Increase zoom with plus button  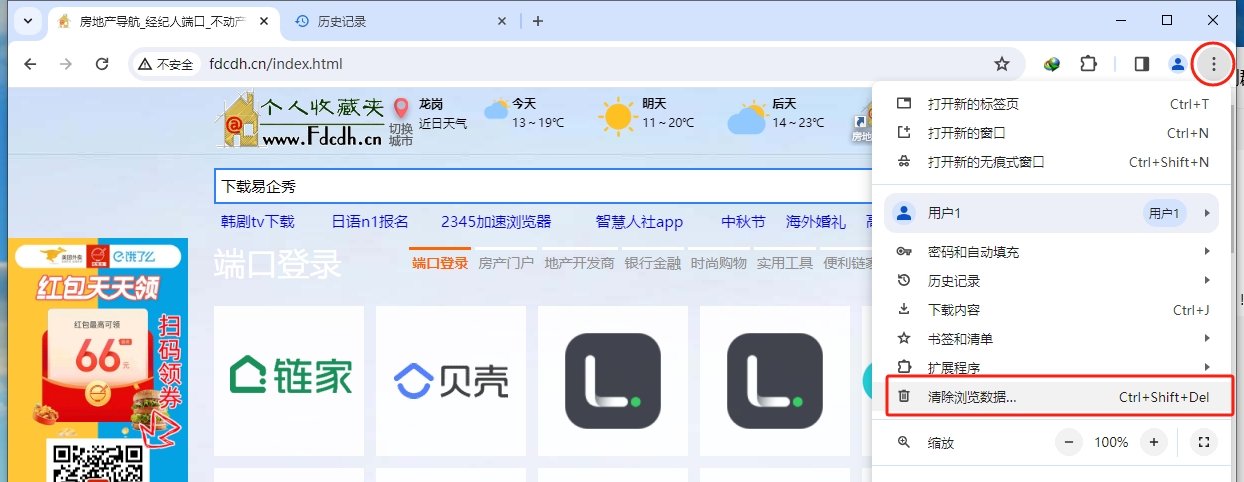tap(1154, 442)
